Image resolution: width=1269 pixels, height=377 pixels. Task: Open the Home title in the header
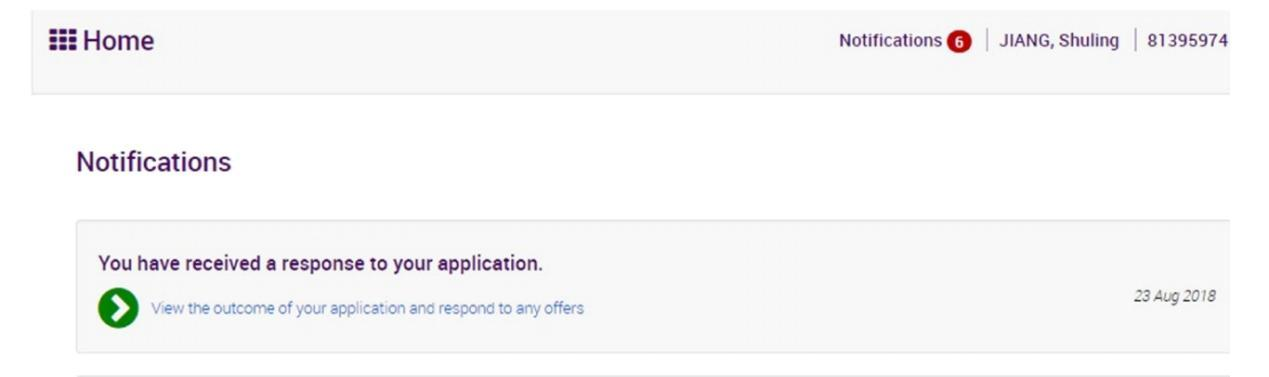(x=119, y=41)
